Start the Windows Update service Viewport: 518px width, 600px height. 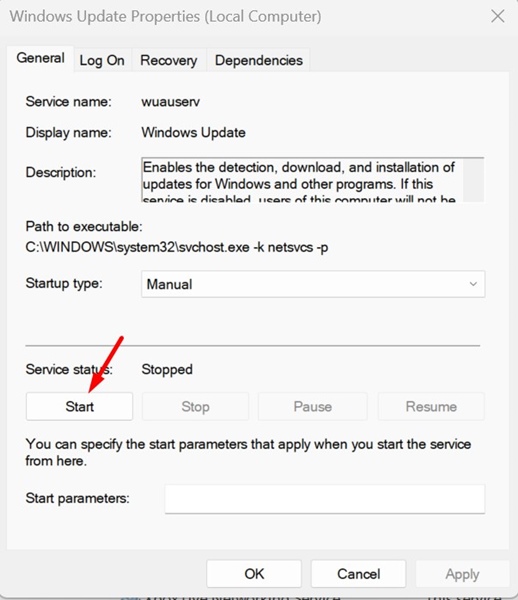pos(79,406)
